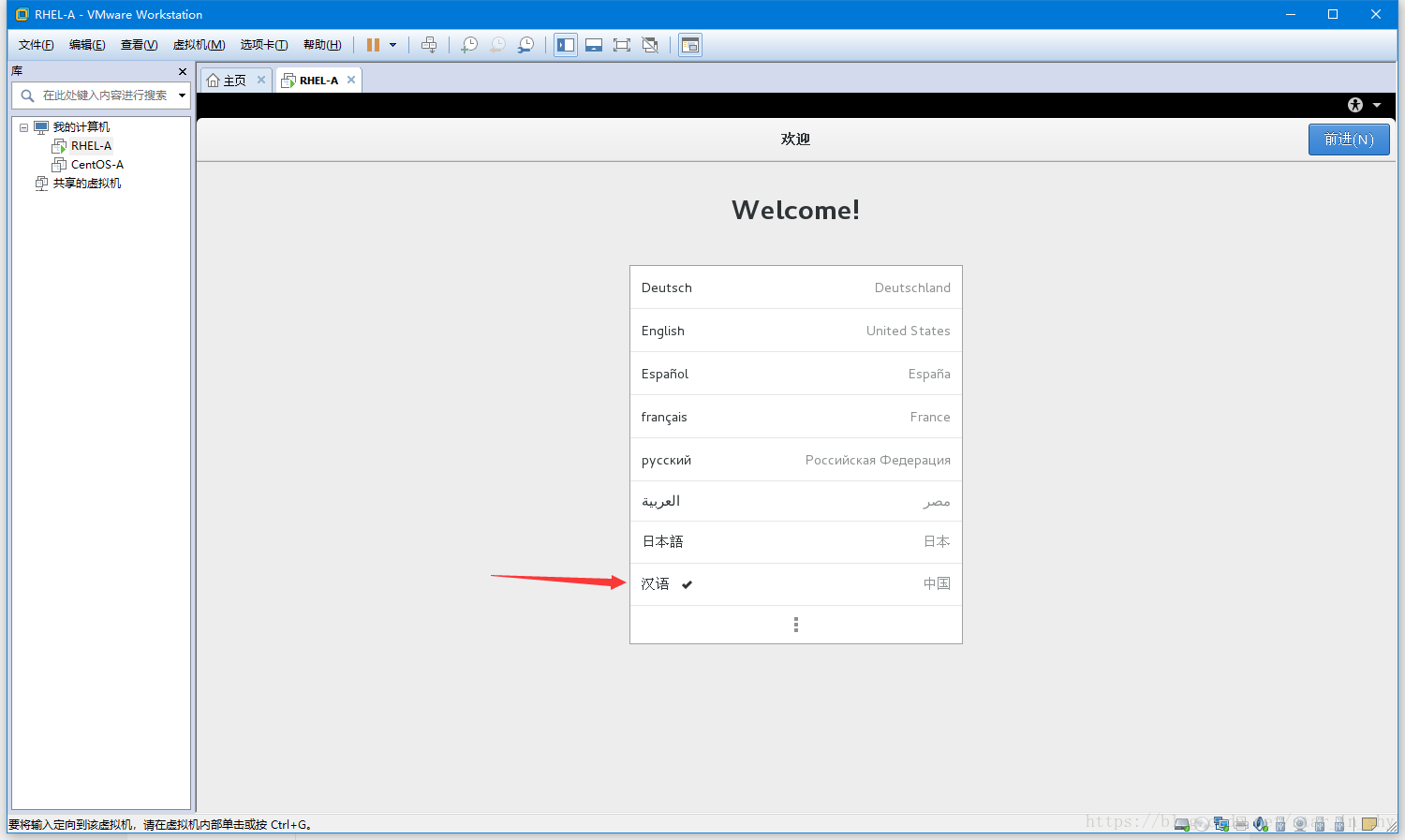Click the sound card status icon
1405x840 pixels.
[x=1261, y=824]
